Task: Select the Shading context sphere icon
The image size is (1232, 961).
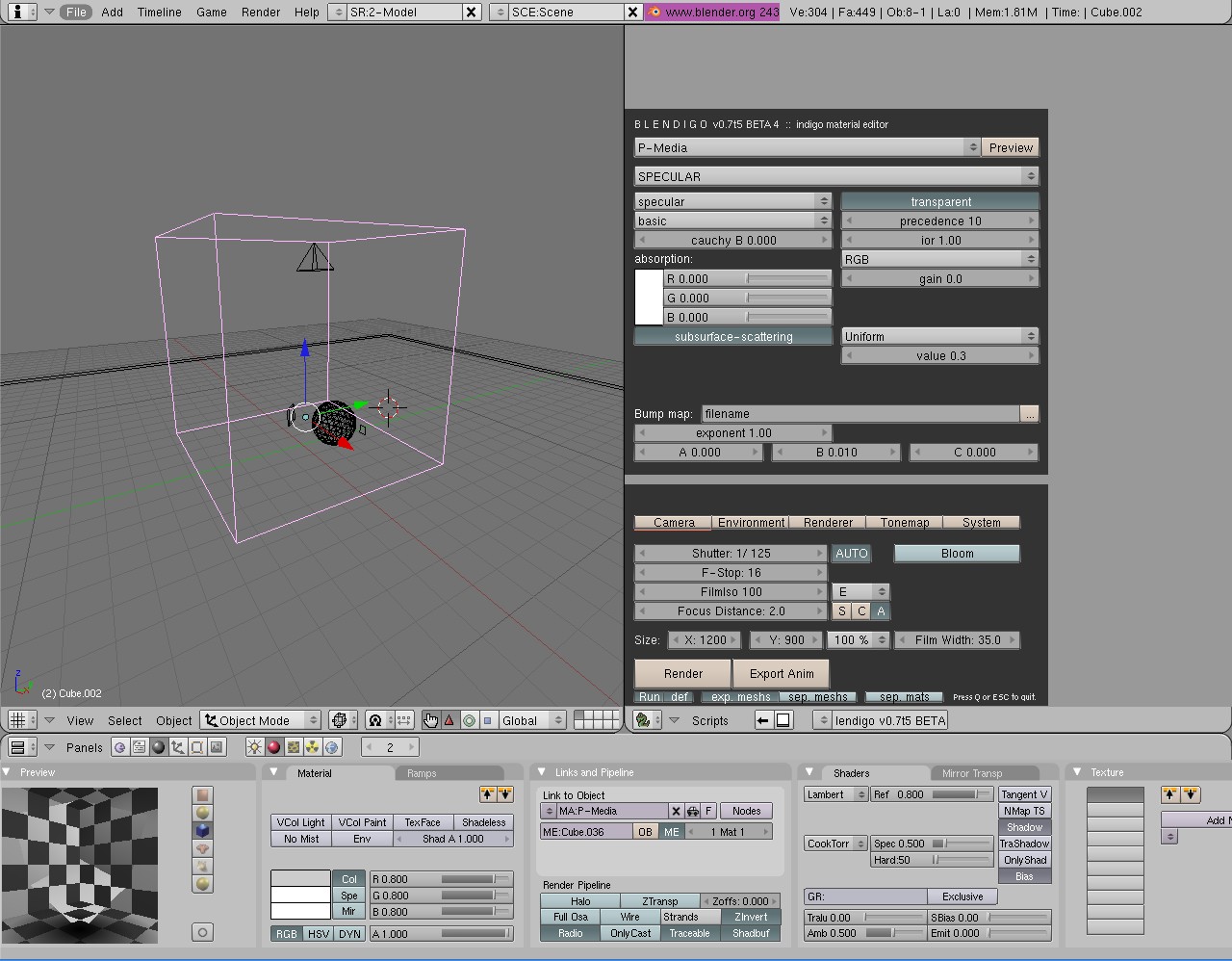Action: tap(159, 747)
